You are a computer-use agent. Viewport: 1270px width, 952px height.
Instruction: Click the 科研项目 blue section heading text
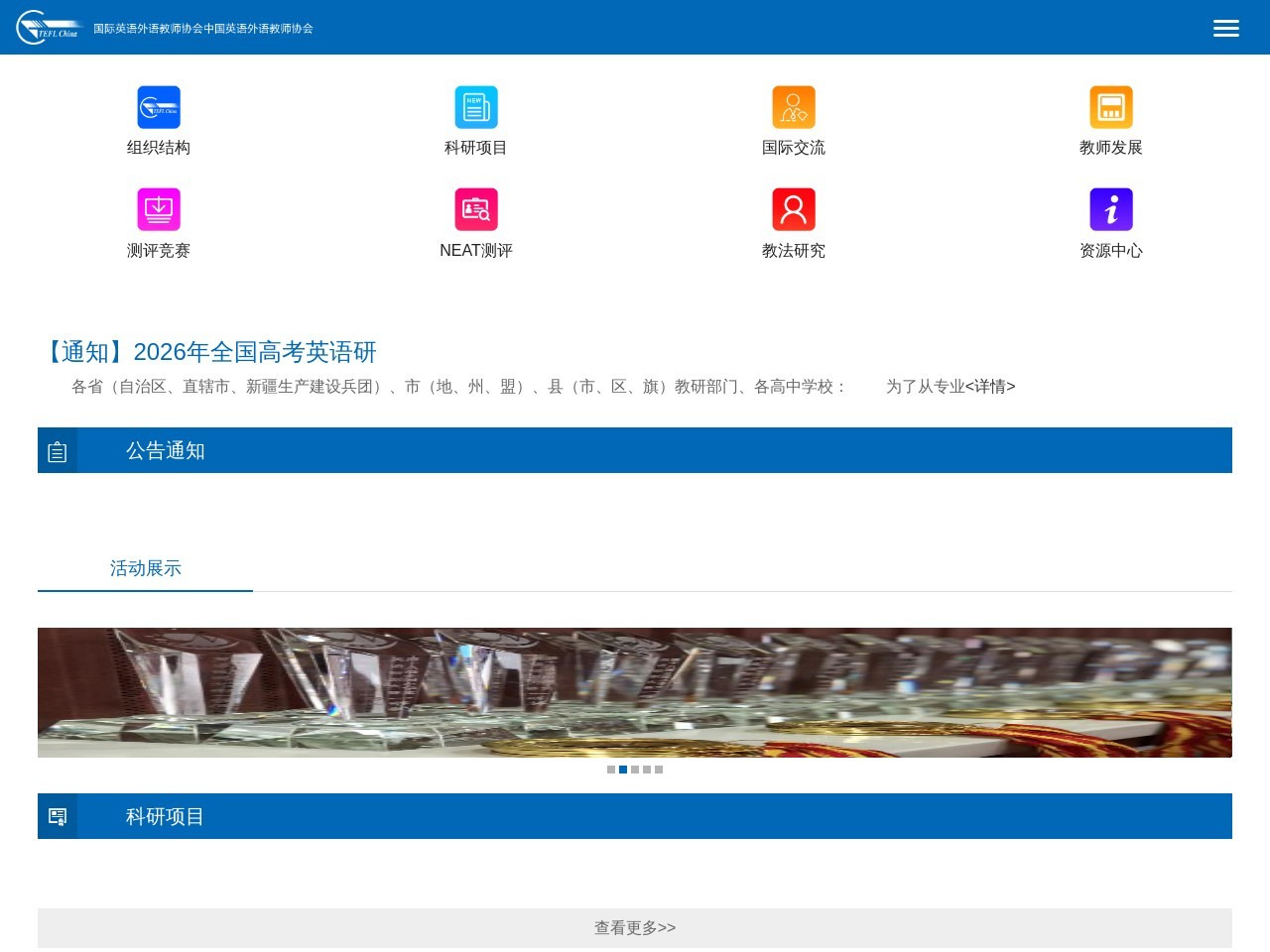coord(166,817)
